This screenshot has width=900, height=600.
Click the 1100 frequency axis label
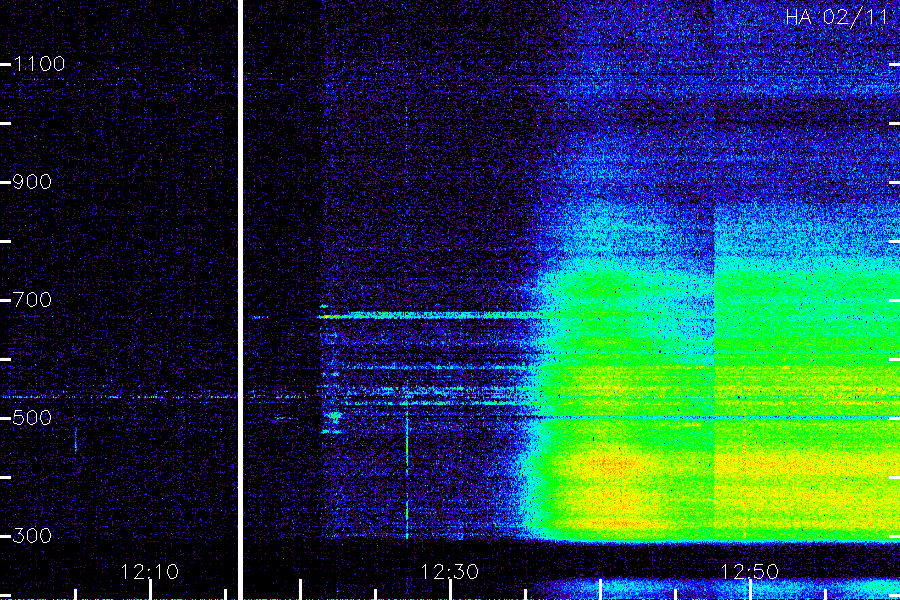point(39,64)
